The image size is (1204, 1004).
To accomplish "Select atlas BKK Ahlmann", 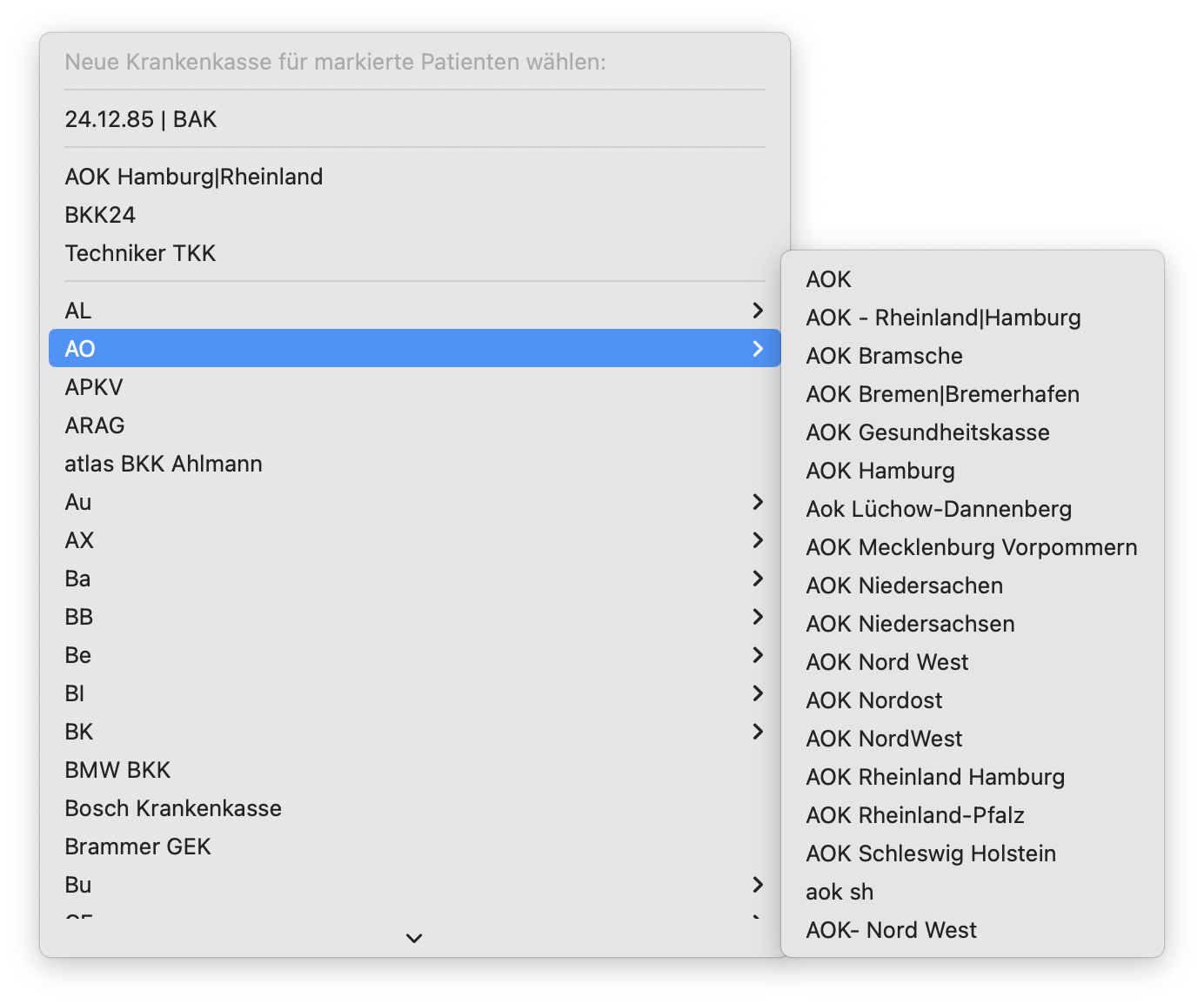I will click(164, 464).
